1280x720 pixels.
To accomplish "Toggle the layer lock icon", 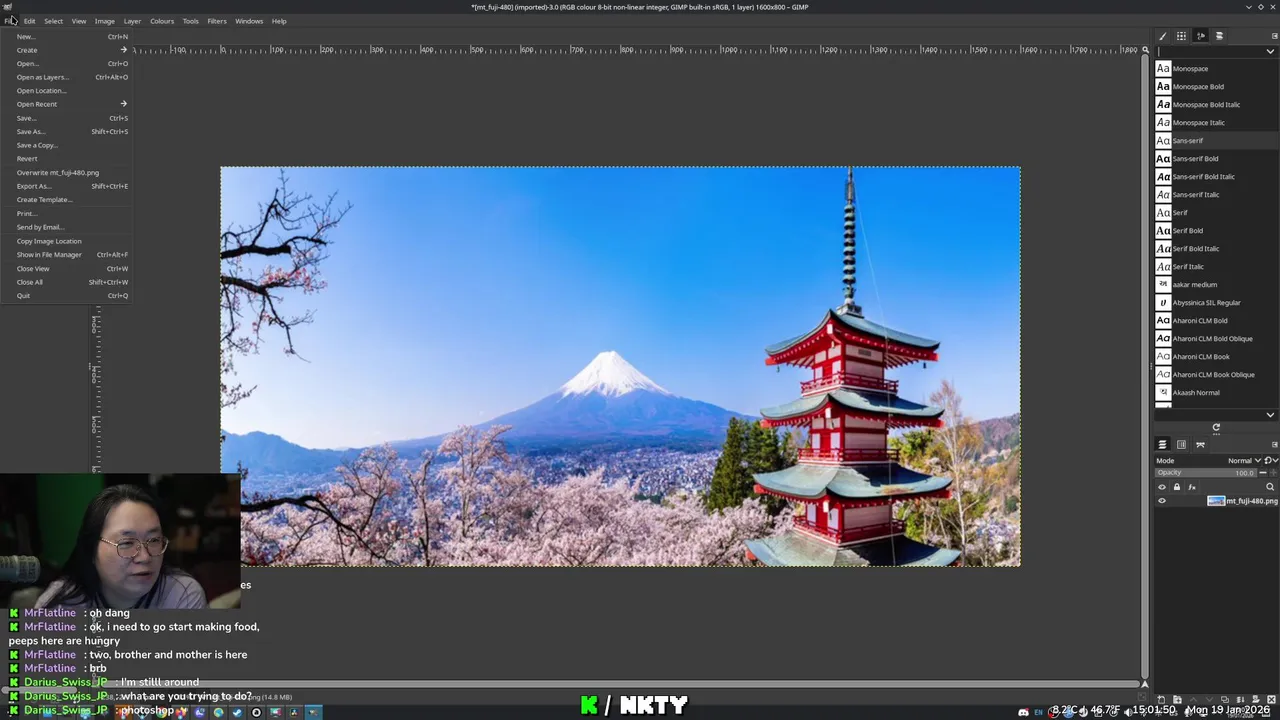I will pyautogui.click(x=1176, y=488).
